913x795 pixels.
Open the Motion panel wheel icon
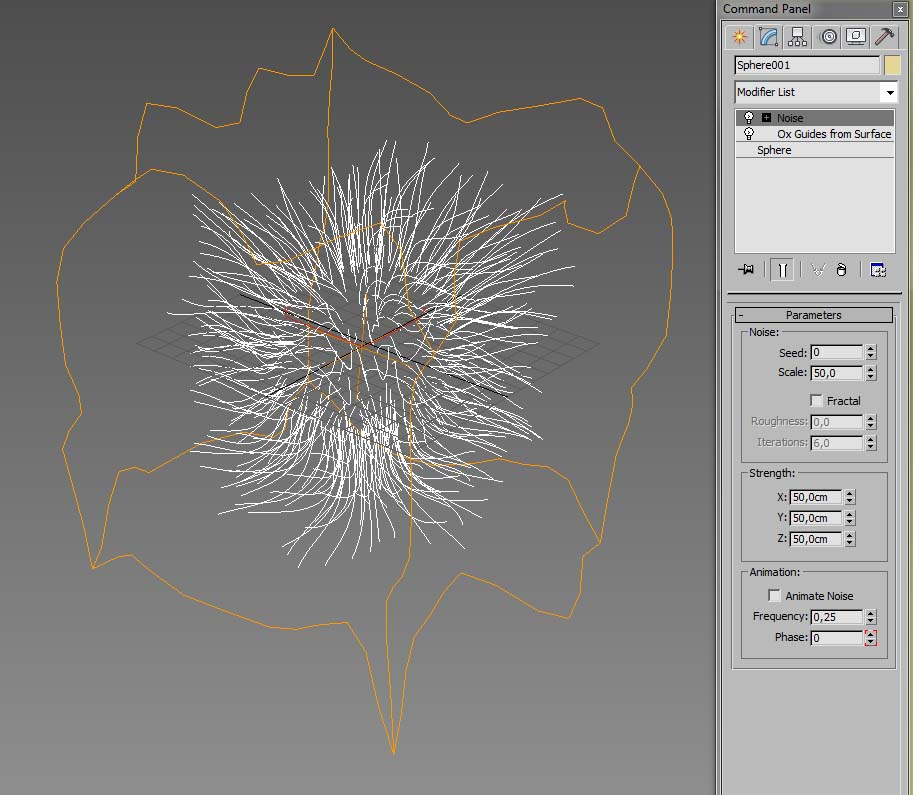(827, 37)
